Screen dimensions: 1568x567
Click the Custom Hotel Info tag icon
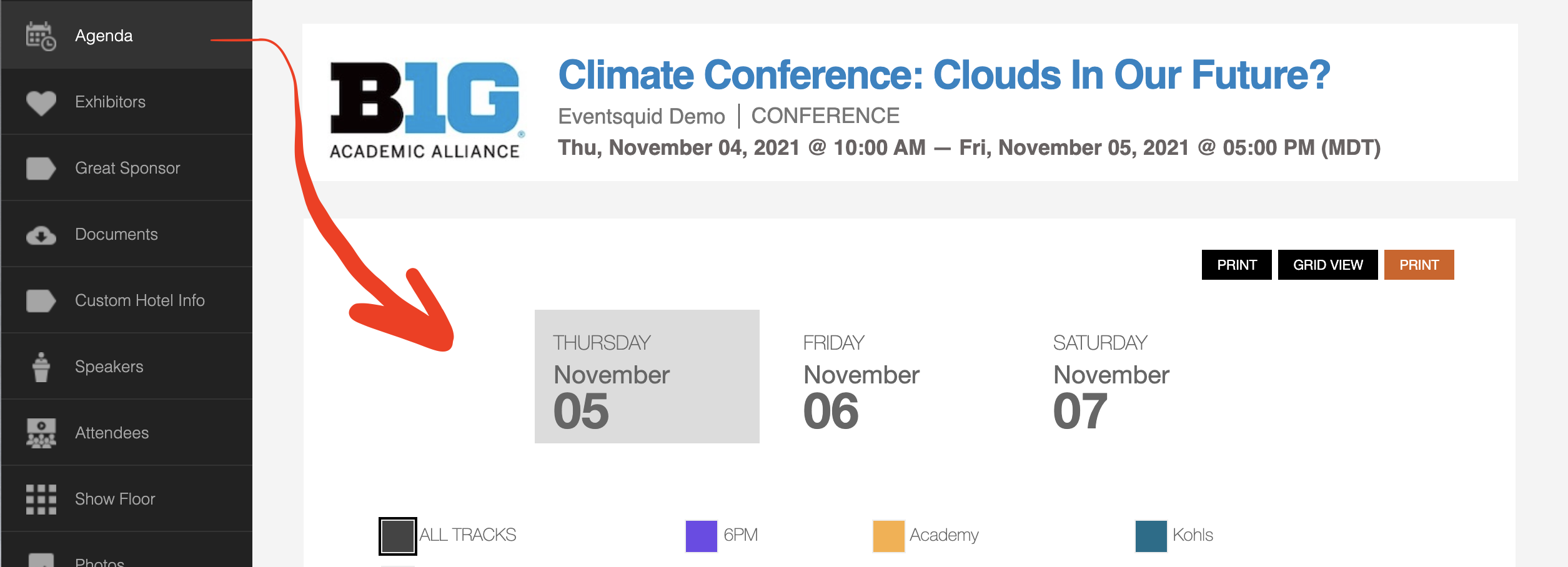[x=41, y=301]
